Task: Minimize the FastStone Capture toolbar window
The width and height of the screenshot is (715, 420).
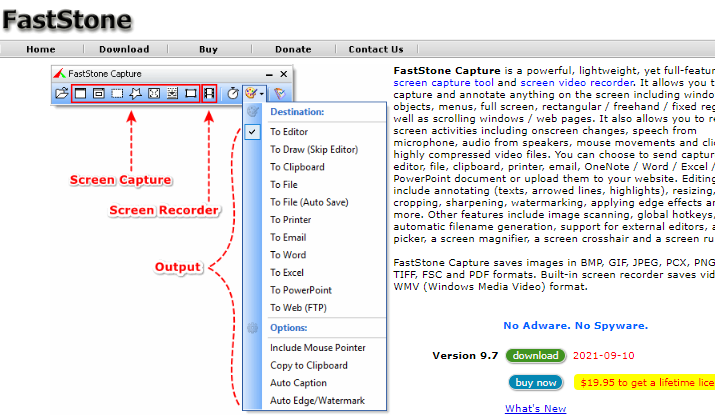Action: pos(269,74)
